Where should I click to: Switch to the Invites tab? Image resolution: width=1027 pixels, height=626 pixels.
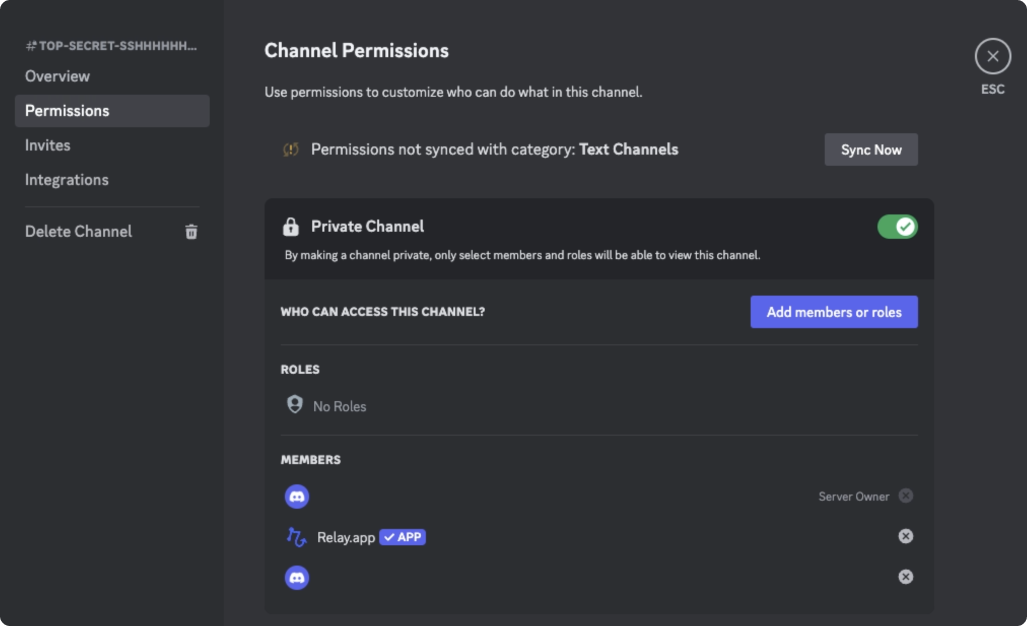tap(47, 145)
